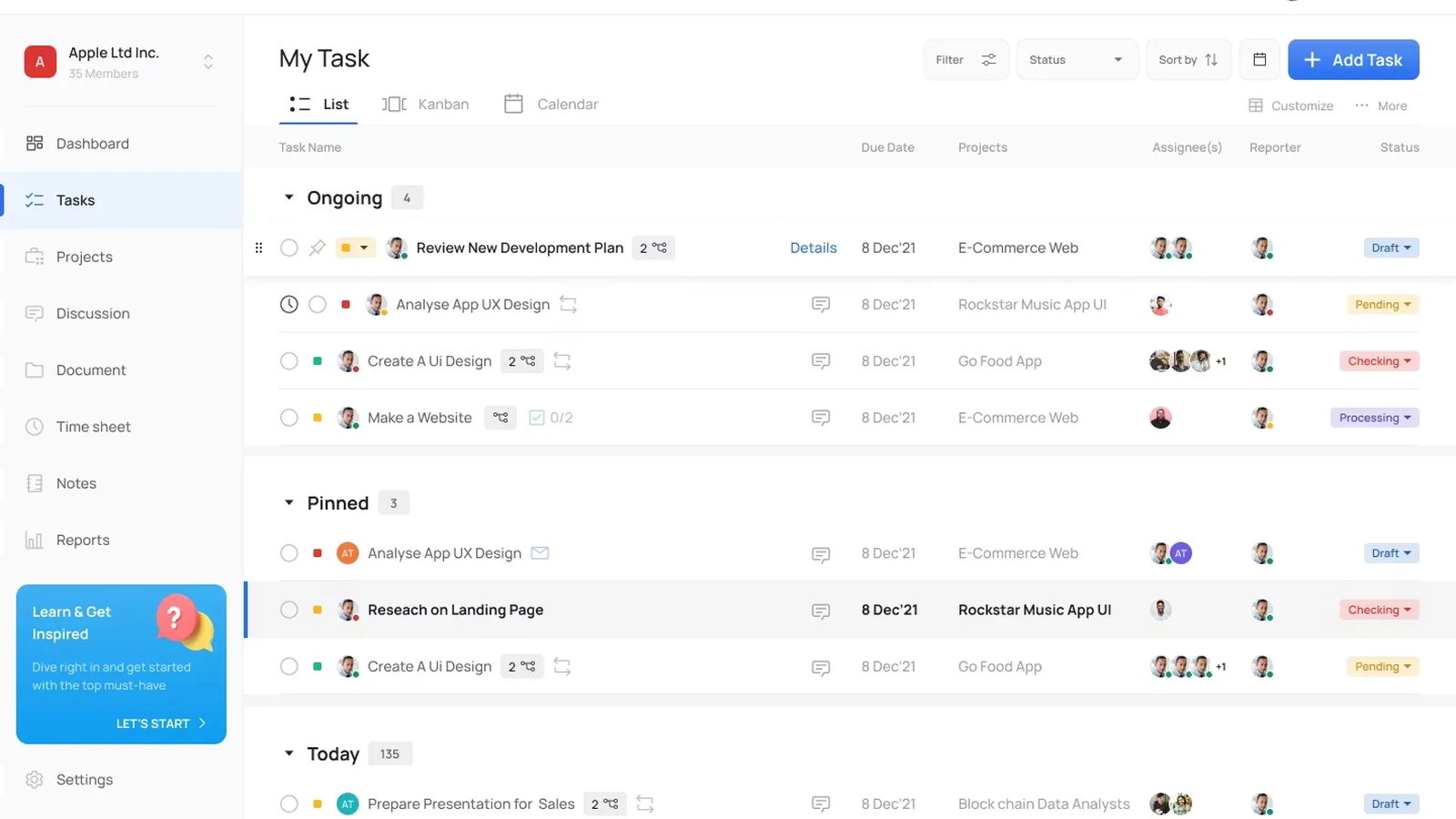Open comments on Ongoing Create A Ui Design row
This screenshot has width=1456, height=819.
tap(821, 361)
